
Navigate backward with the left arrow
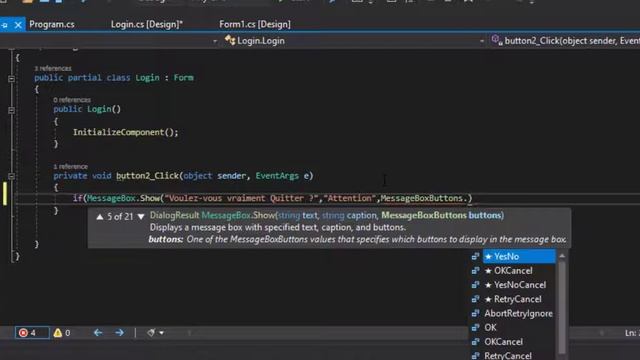[98, 333]
